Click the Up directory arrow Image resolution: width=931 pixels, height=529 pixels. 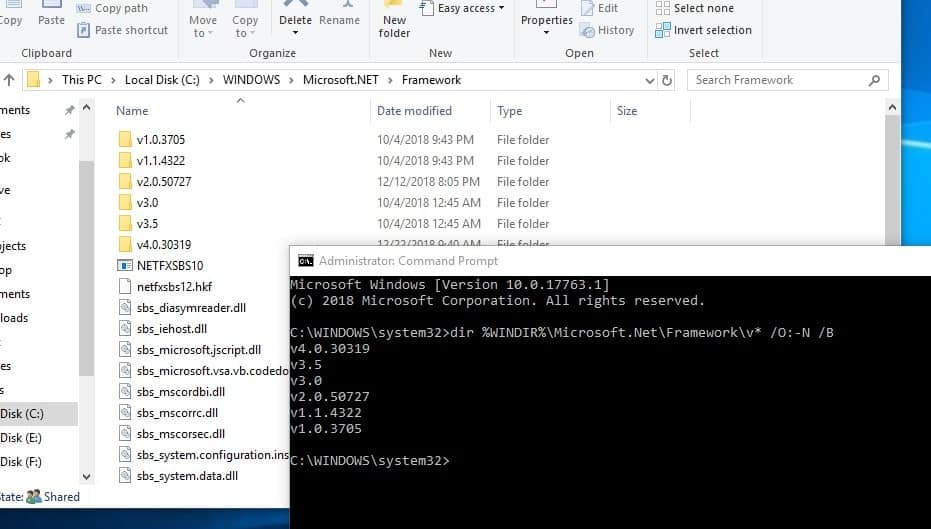pos(9,80)
